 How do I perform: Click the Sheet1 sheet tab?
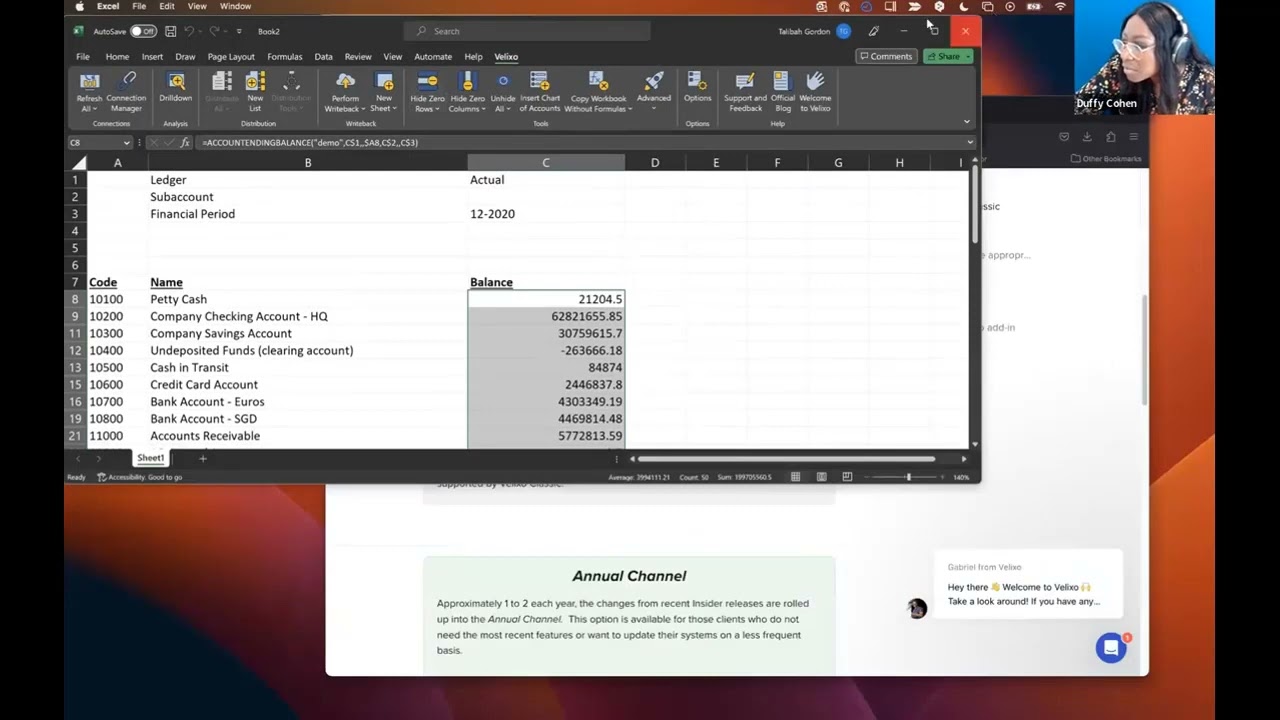click(x=151, y=458)
